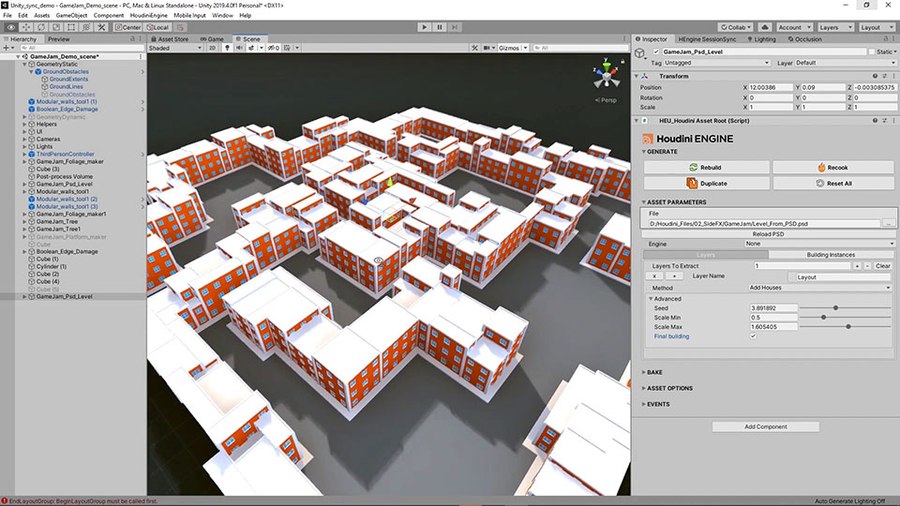The image size is (900, 506).
Task: Toggle the scene grid icon
Action: click(287, 48)
